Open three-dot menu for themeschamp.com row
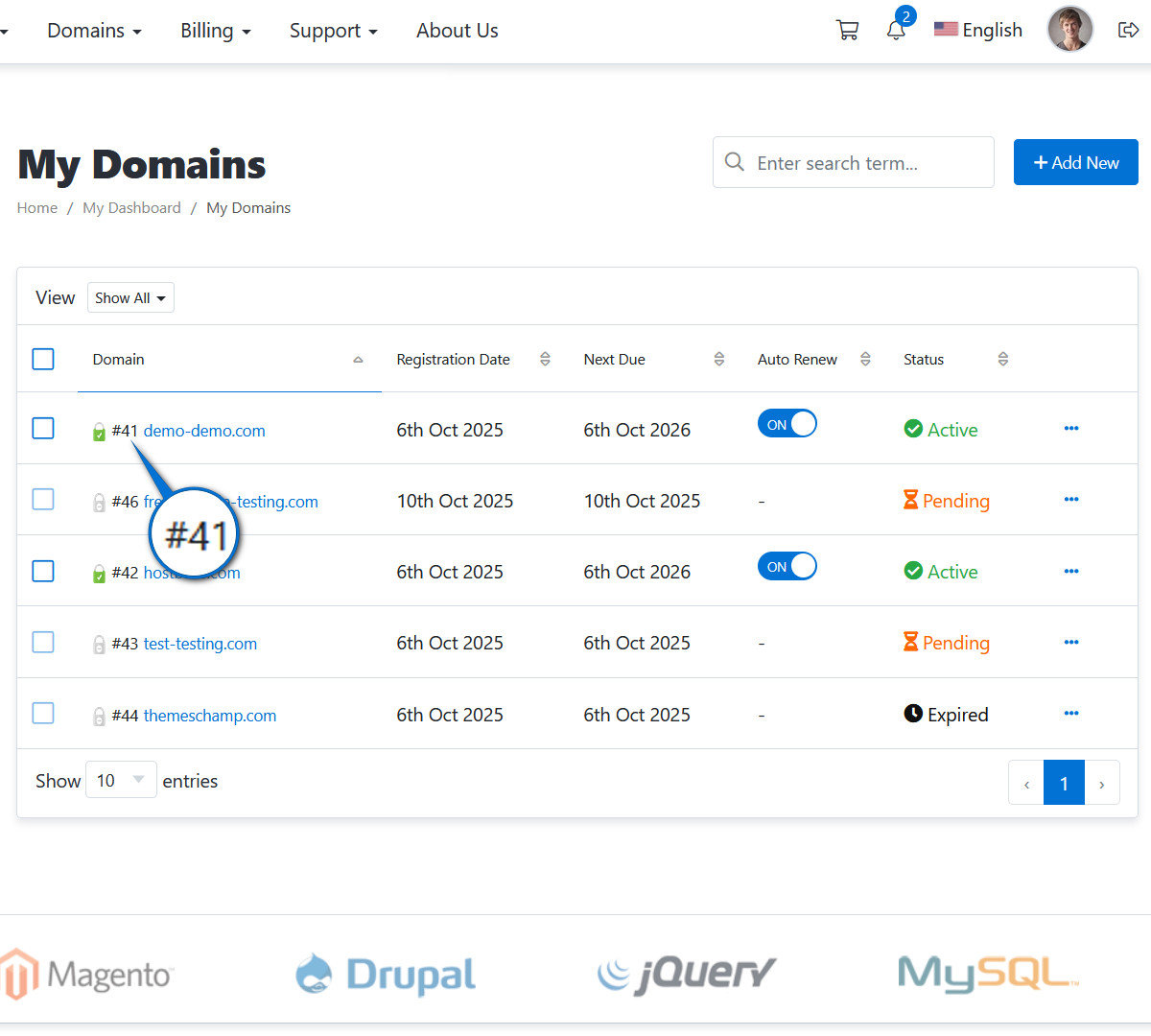 coord(1071,714)
